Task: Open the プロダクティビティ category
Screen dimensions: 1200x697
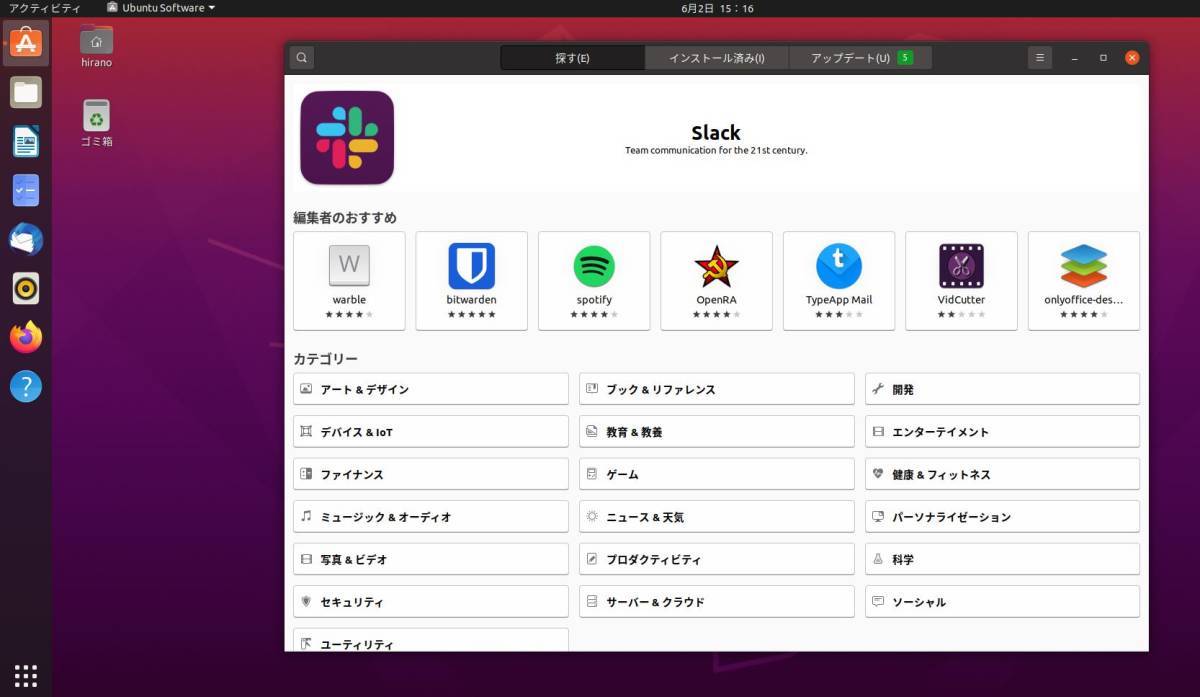Action: 717,559
